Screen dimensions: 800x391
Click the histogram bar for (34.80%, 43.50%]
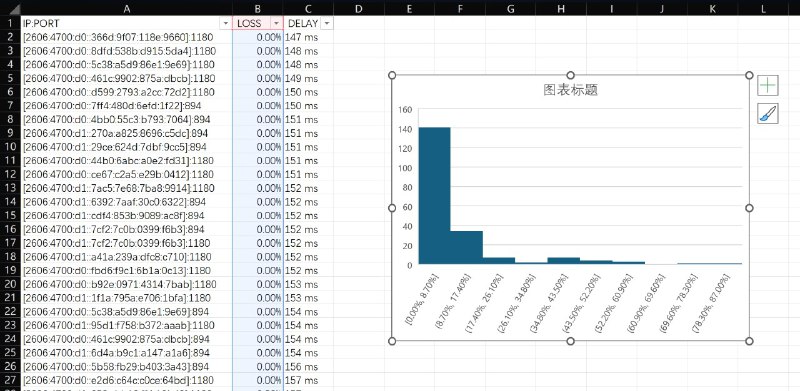click(564, 260)
